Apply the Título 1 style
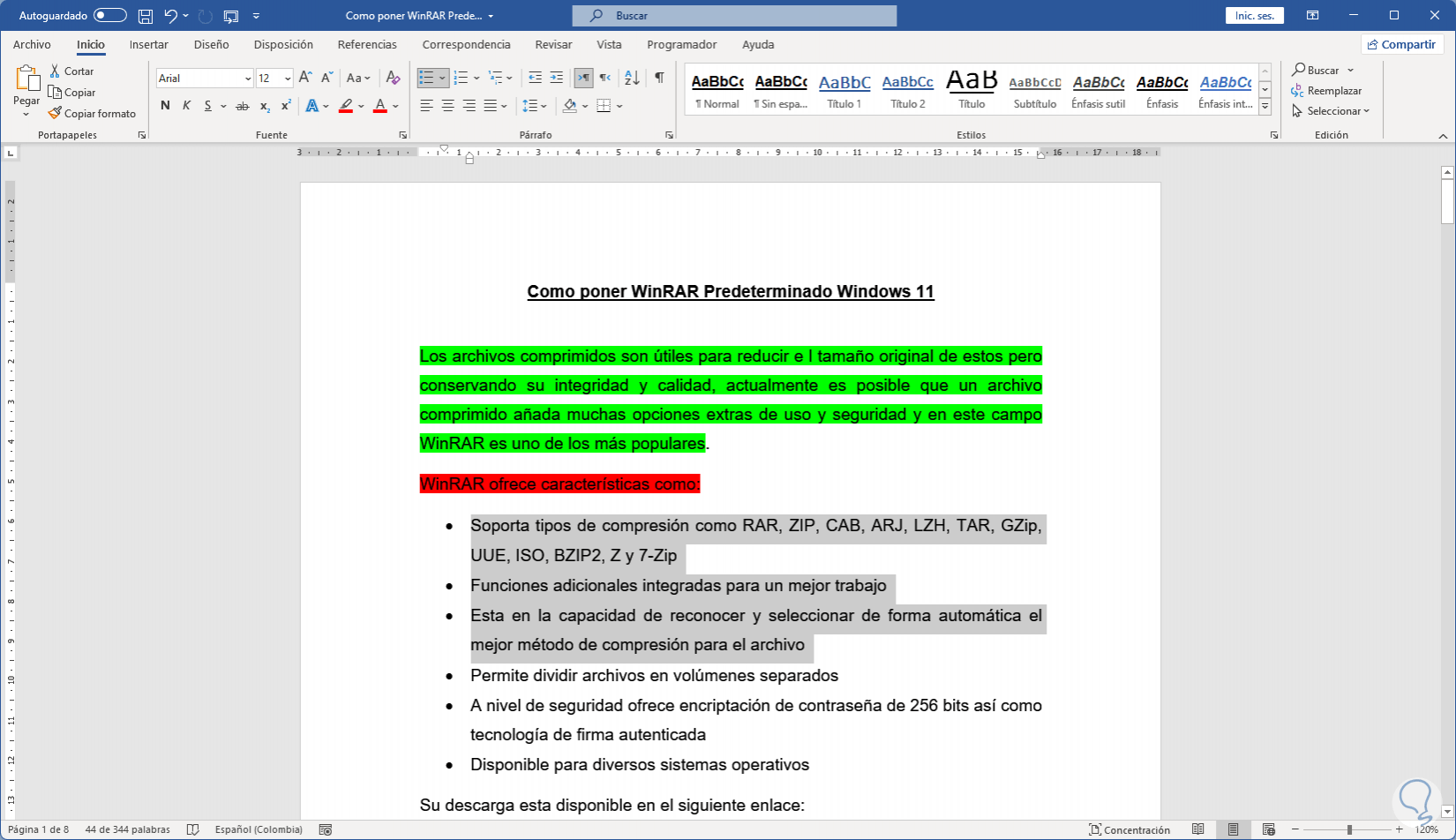Image resolution: width=1456 pixels, height=840 pixels. coord(844,90)
